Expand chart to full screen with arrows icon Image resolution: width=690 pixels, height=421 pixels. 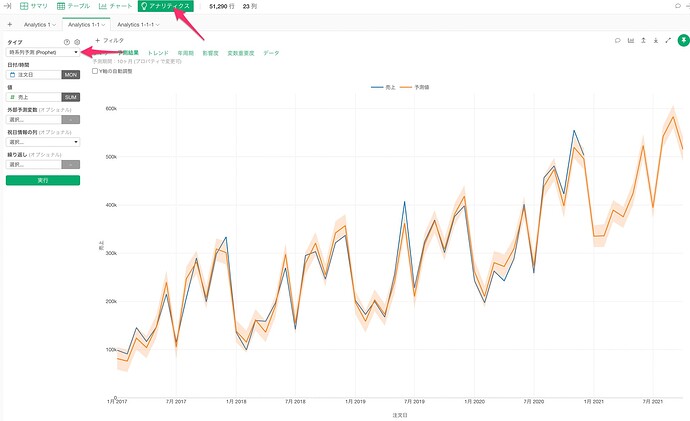pyautogui.click(x=668, y=40)
